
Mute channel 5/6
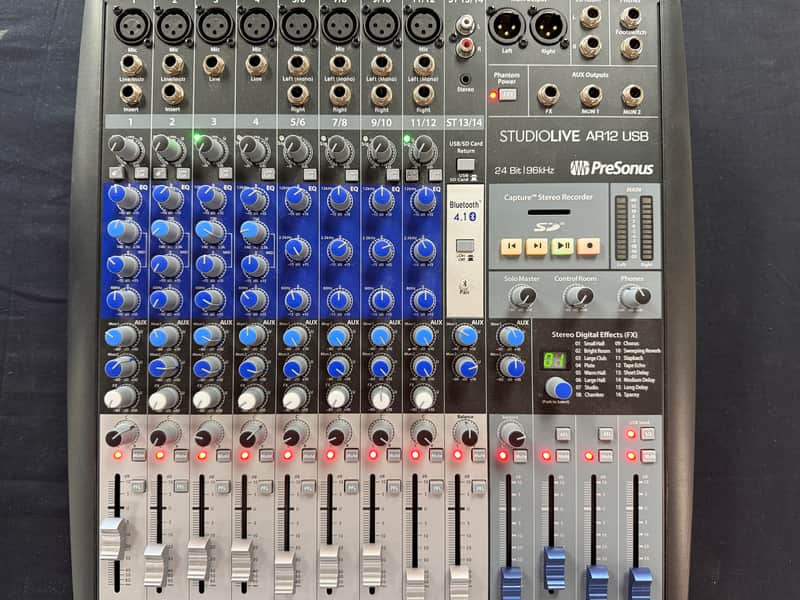tap(308, 455)
